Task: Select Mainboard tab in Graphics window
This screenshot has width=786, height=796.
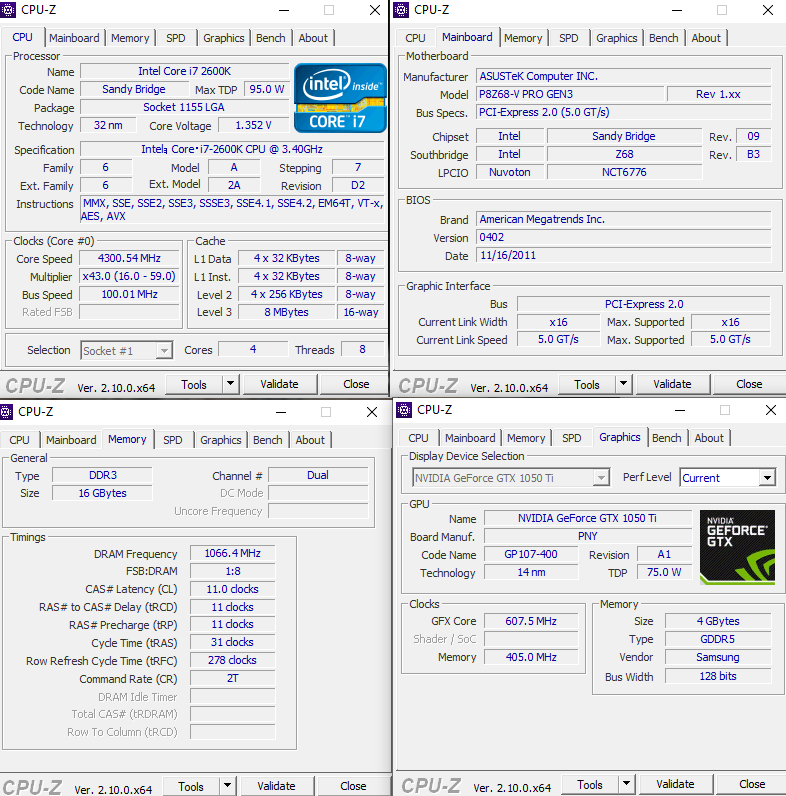Action: pos(470,438)
